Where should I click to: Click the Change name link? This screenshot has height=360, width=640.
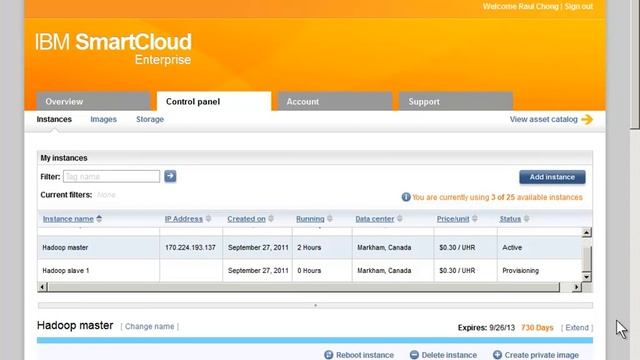(150, 327)
